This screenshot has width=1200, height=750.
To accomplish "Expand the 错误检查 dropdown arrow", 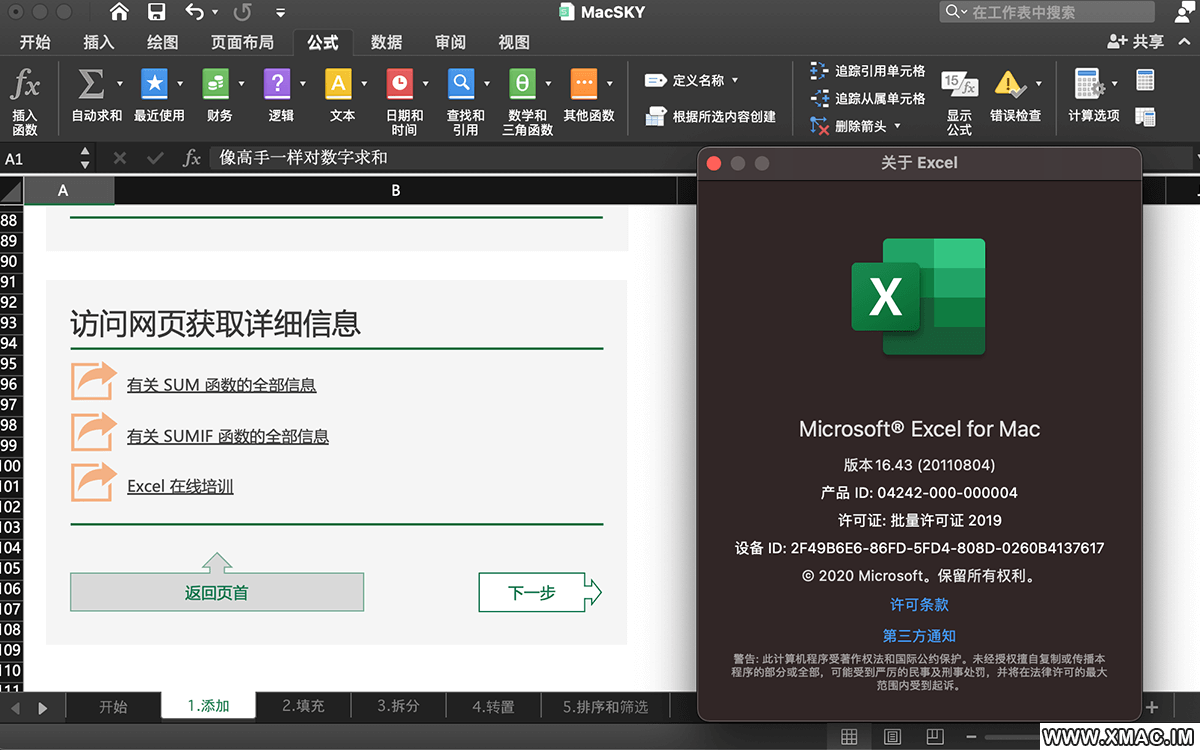I will (x=1038, y=84).
